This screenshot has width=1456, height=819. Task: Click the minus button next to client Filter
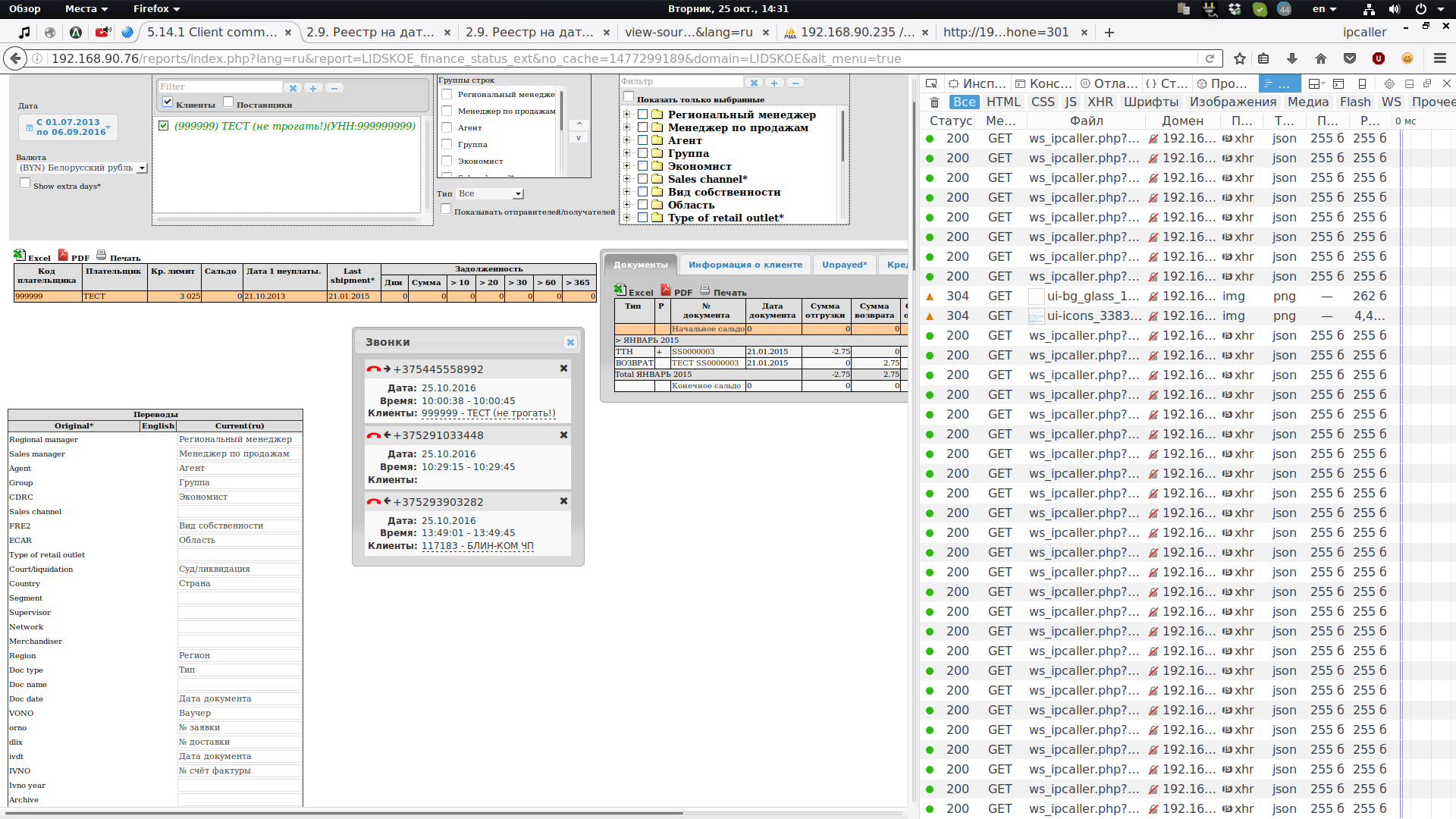click(334, 88)
